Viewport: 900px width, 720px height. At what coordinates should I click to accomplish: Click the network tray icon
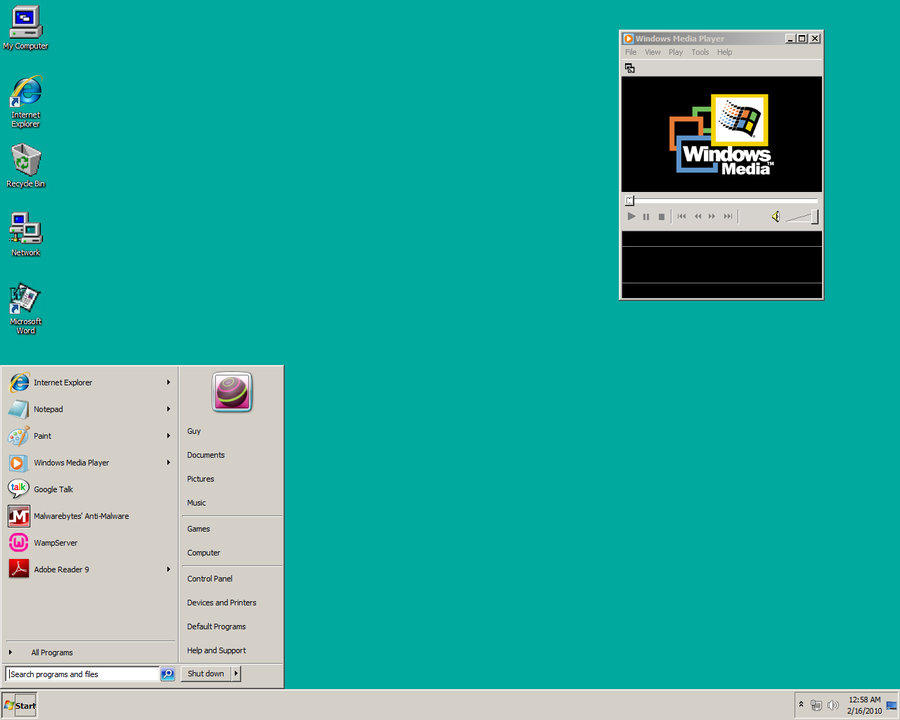tap(816, 704)
